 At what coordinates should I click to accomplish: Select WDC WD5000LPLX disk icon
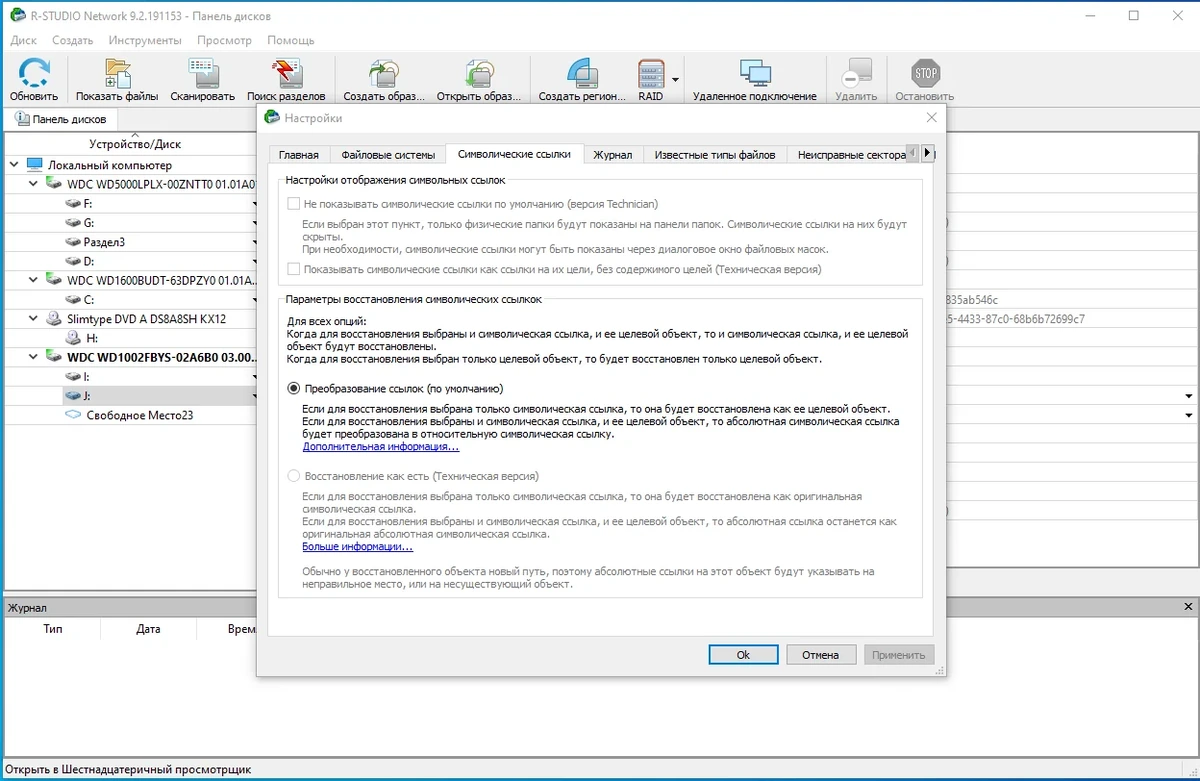pos(55,184)
